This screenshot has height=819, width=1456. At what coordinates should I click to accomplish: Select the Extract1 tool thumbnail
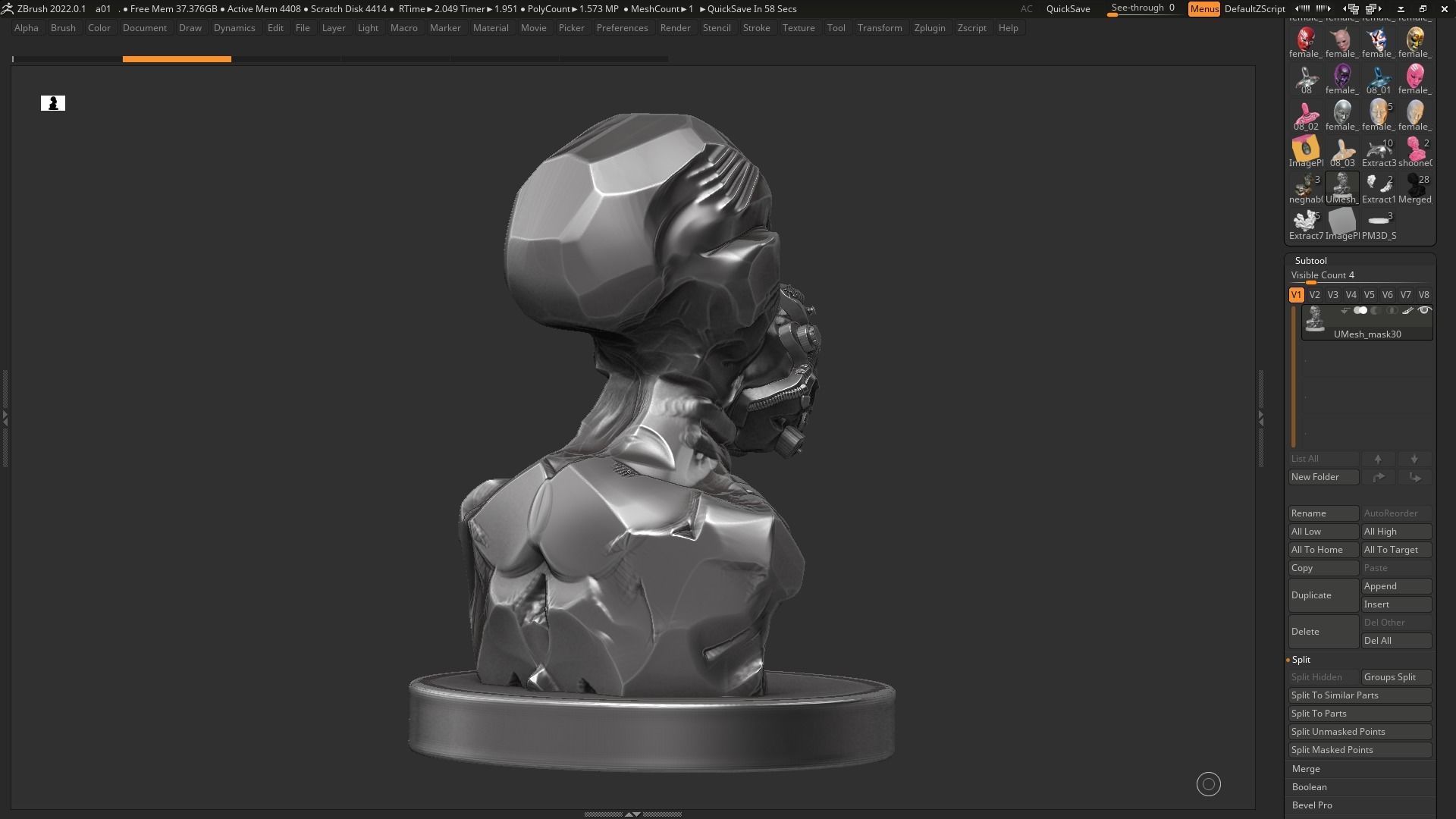click(x=1378, y=188)
